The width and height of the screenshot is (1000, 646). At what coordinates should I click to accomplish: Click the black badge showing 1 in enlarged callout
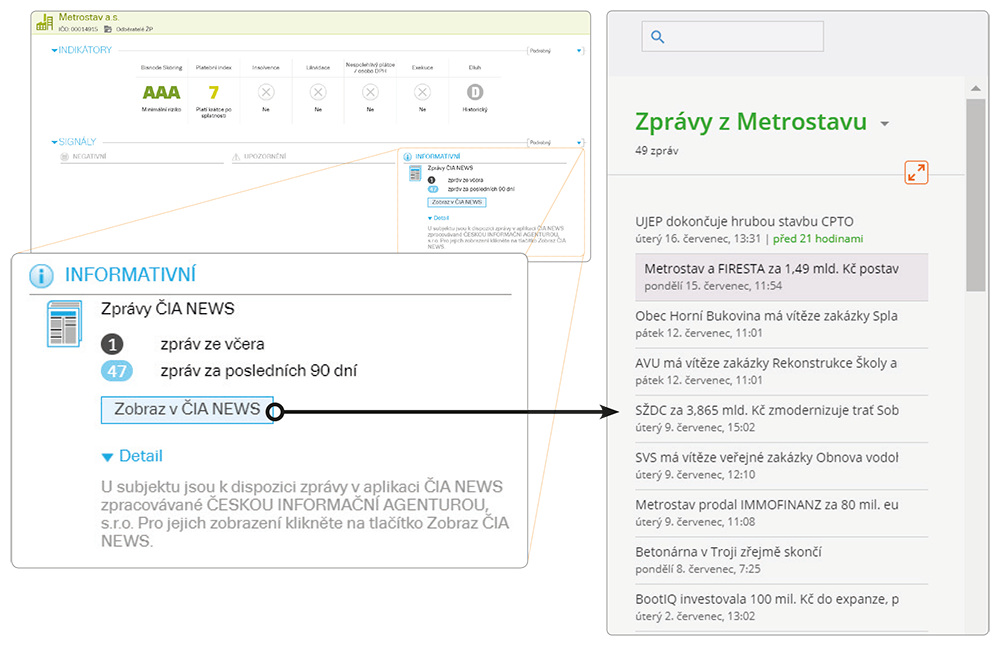(x=112, y=345)
